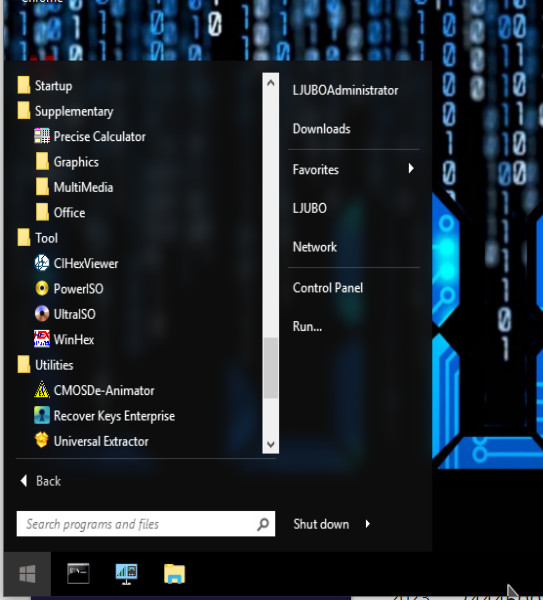This screenshot has width=543, height=600.
Task: Open the Network entry
Action: pos(315,247)
